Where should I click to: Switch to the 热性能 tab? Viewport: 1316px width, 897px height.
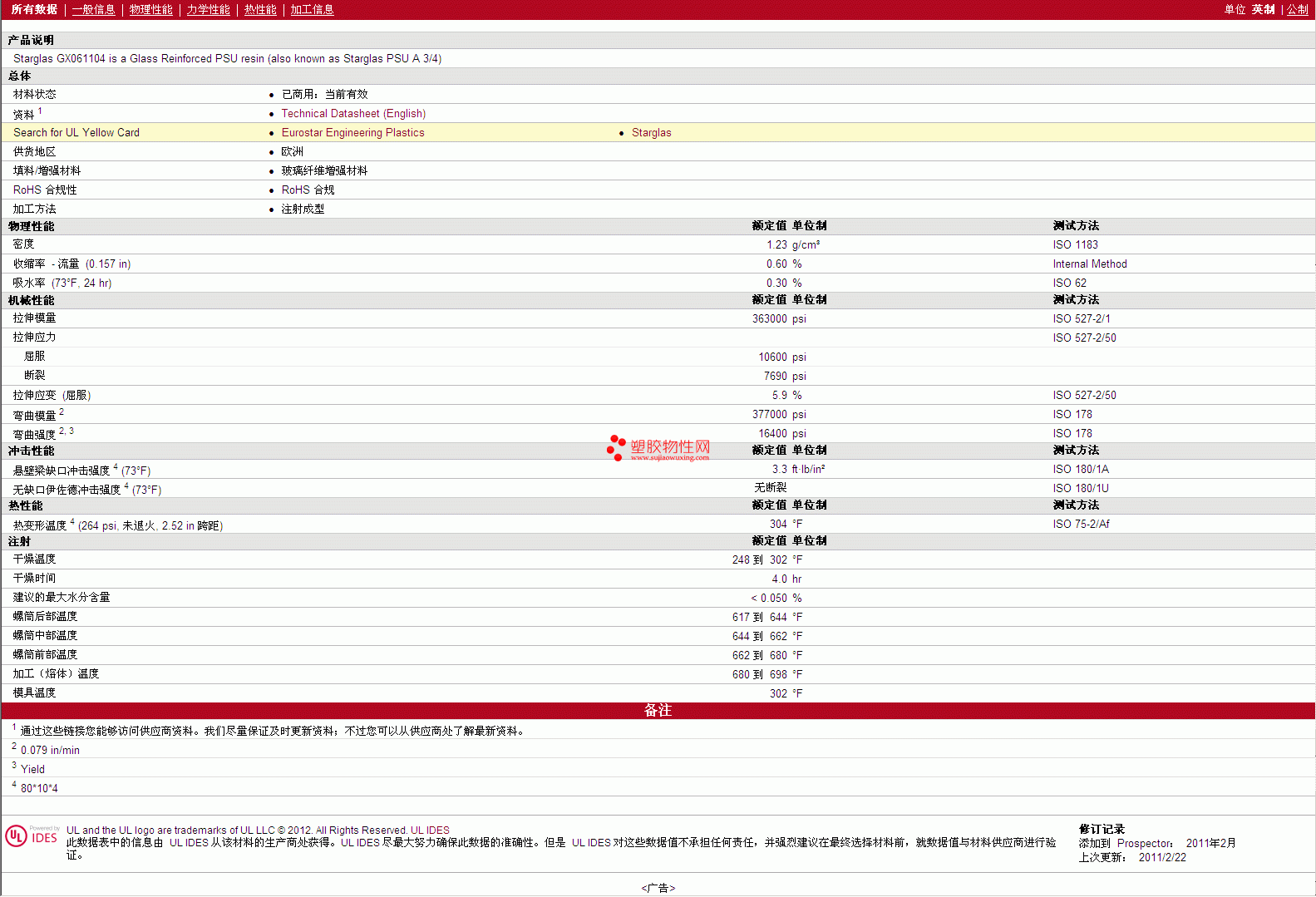[260, 9]
